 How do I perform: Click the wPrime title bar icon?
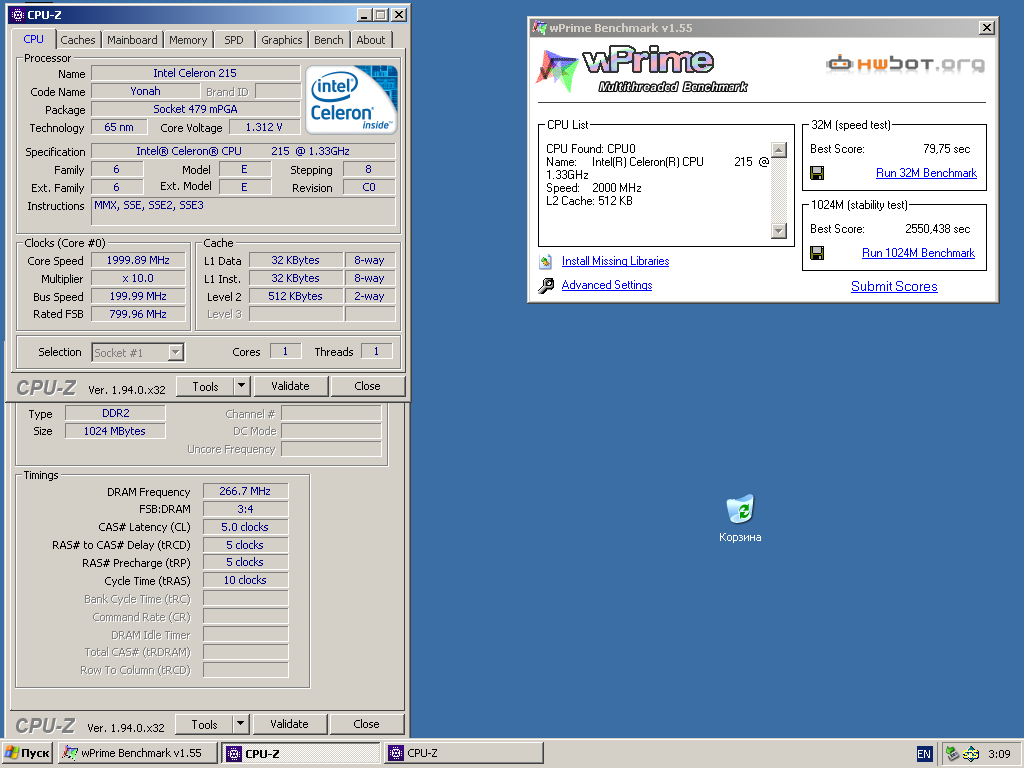[x=539, y=27]
